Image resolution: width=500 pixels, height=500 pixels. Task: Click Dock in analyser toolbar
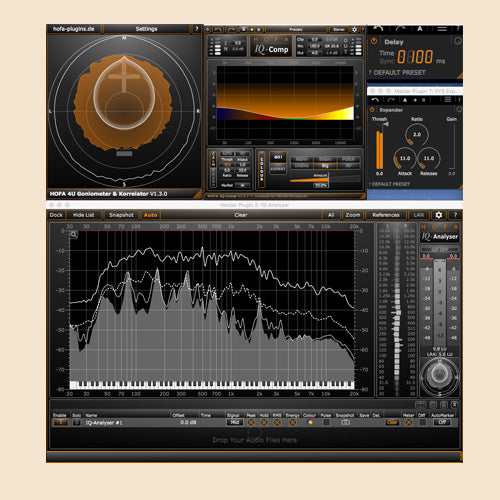[56, 215]
